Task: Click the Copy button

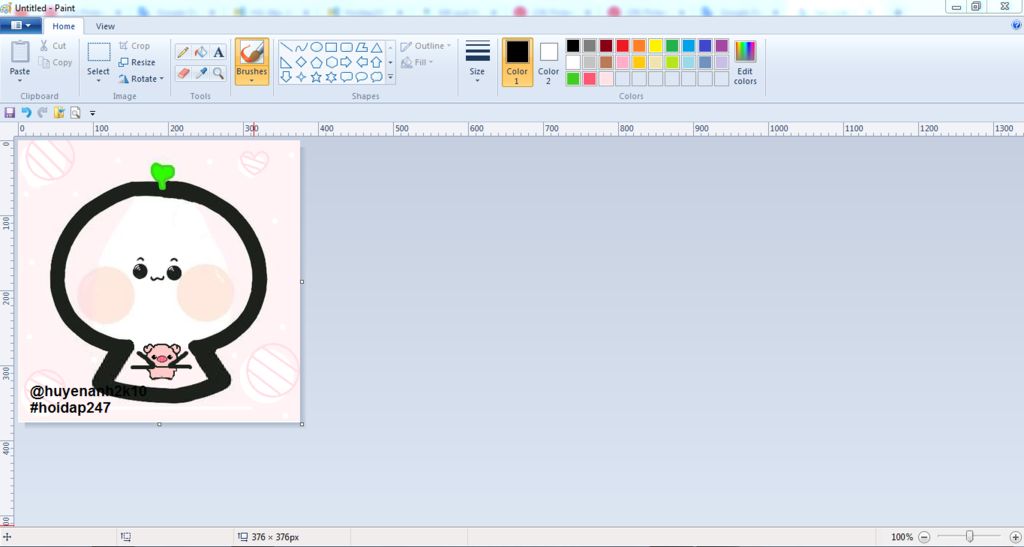Action: coord(56,63)
